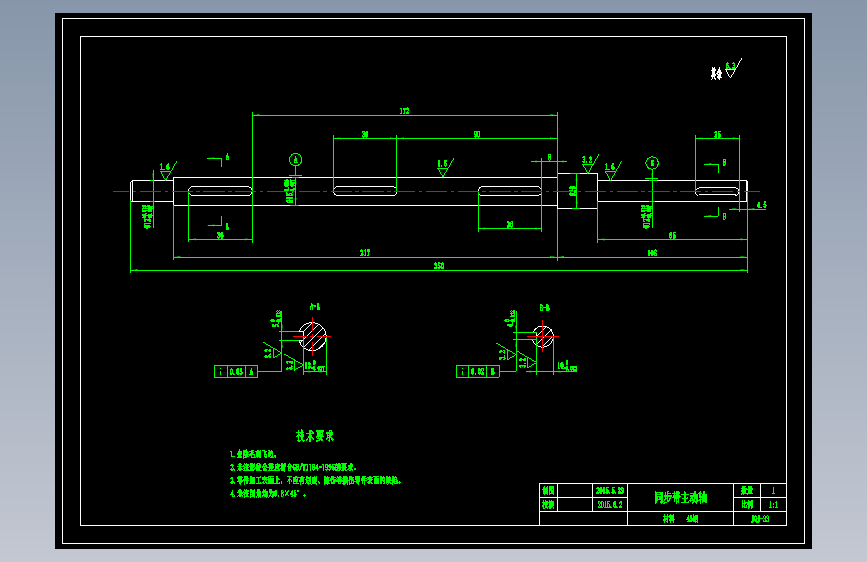Click the B-B section view label
This screenshot has height=562, width=867.
point(545,308)
